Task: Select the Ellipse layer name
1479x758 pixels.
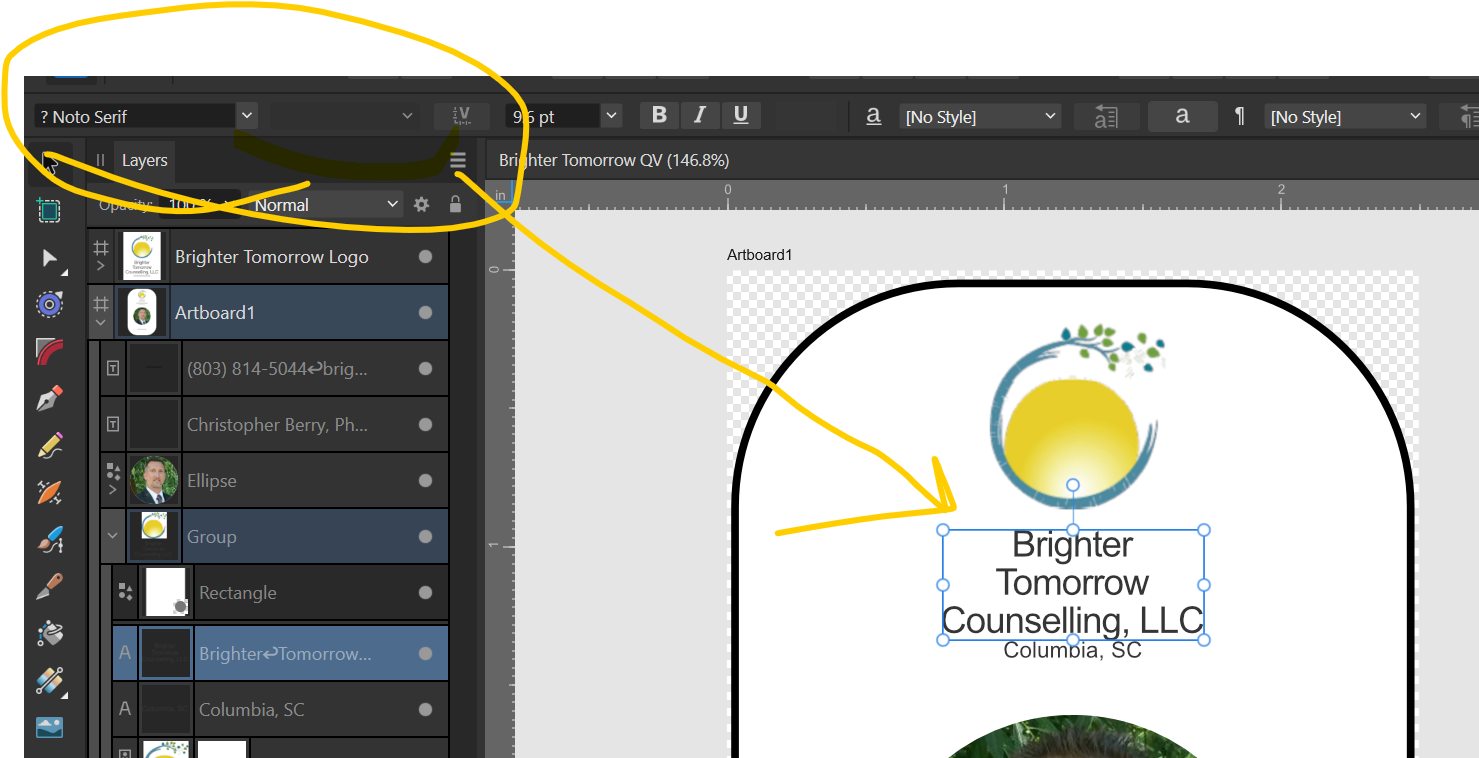Action: pyautogui.click(x=212, y=481)
